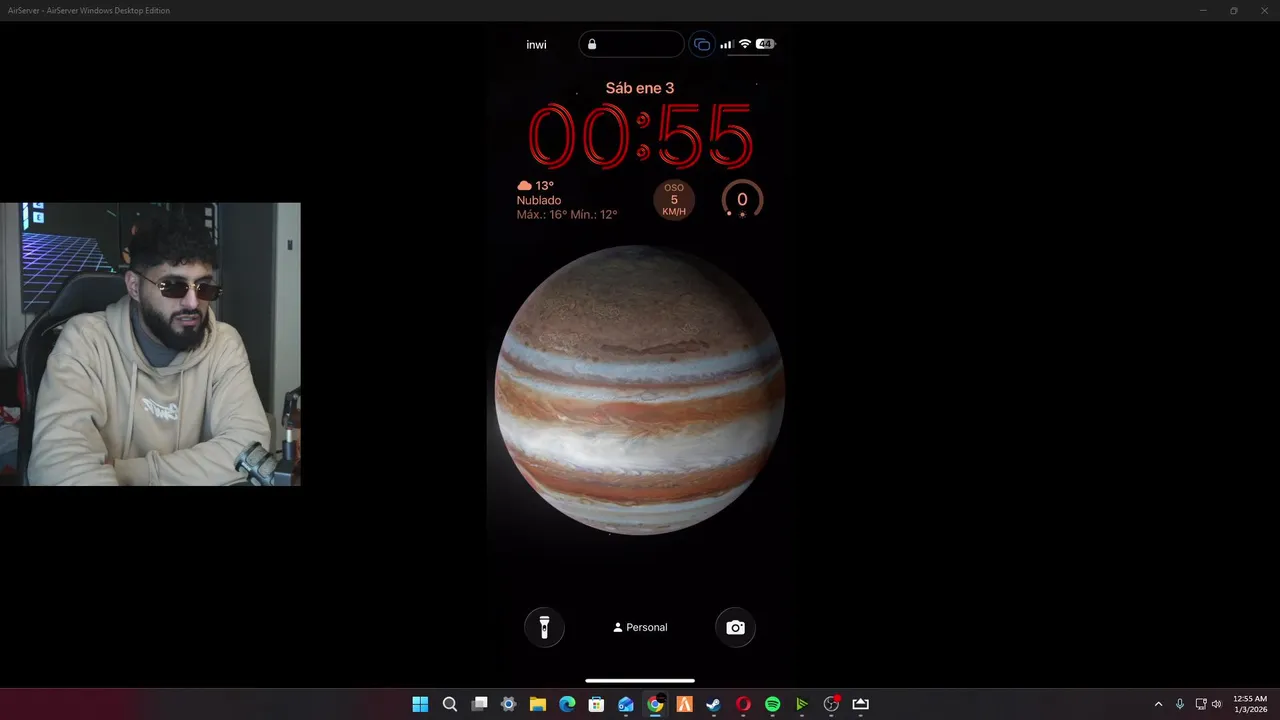Screen dimensions: 1280x720
Task: Open Steam from taskbar
Action: (x=713, y=704)
